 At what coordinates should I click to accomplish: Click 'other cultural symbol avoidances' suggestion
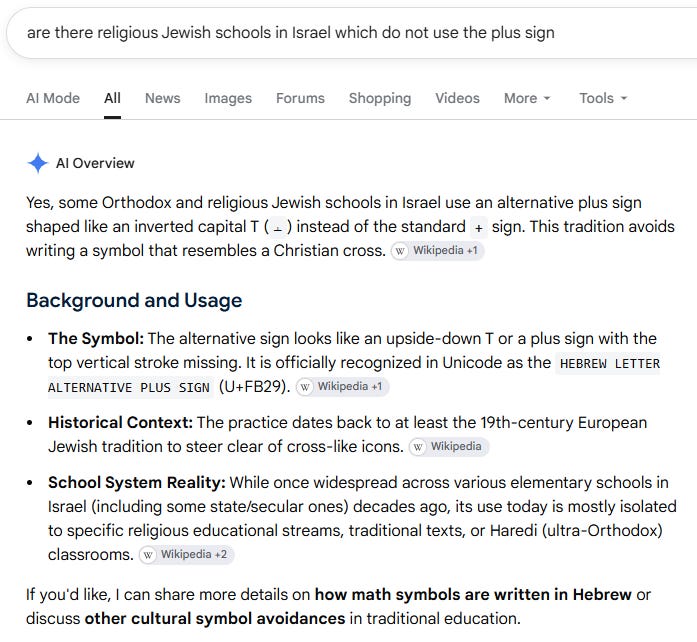coord(215,619)
